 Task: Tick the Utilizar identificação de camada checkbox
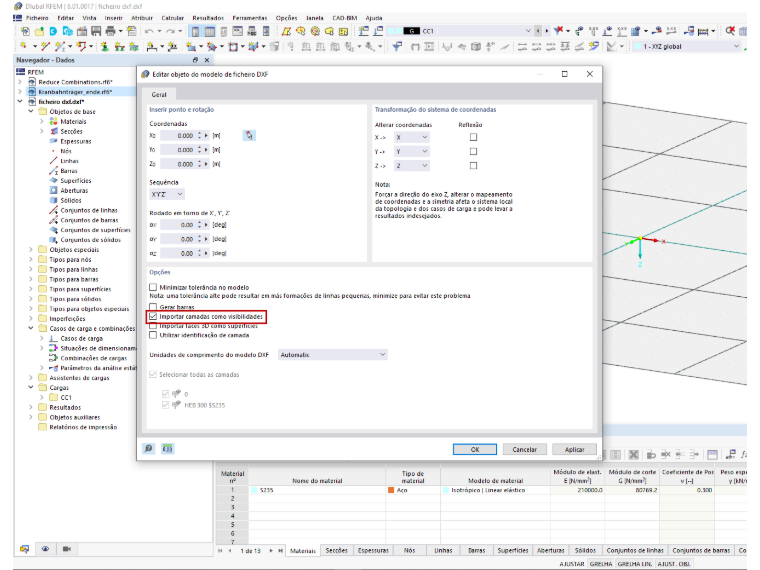click(153, 335)
